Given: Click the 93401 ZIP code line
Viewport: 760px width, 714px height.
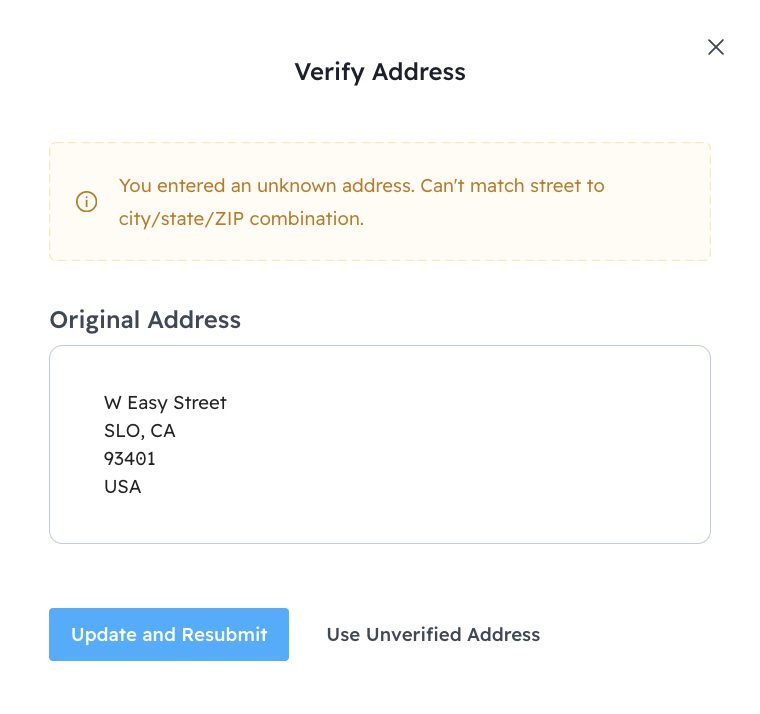Looking at the screenshot, I should pos(130,459).
